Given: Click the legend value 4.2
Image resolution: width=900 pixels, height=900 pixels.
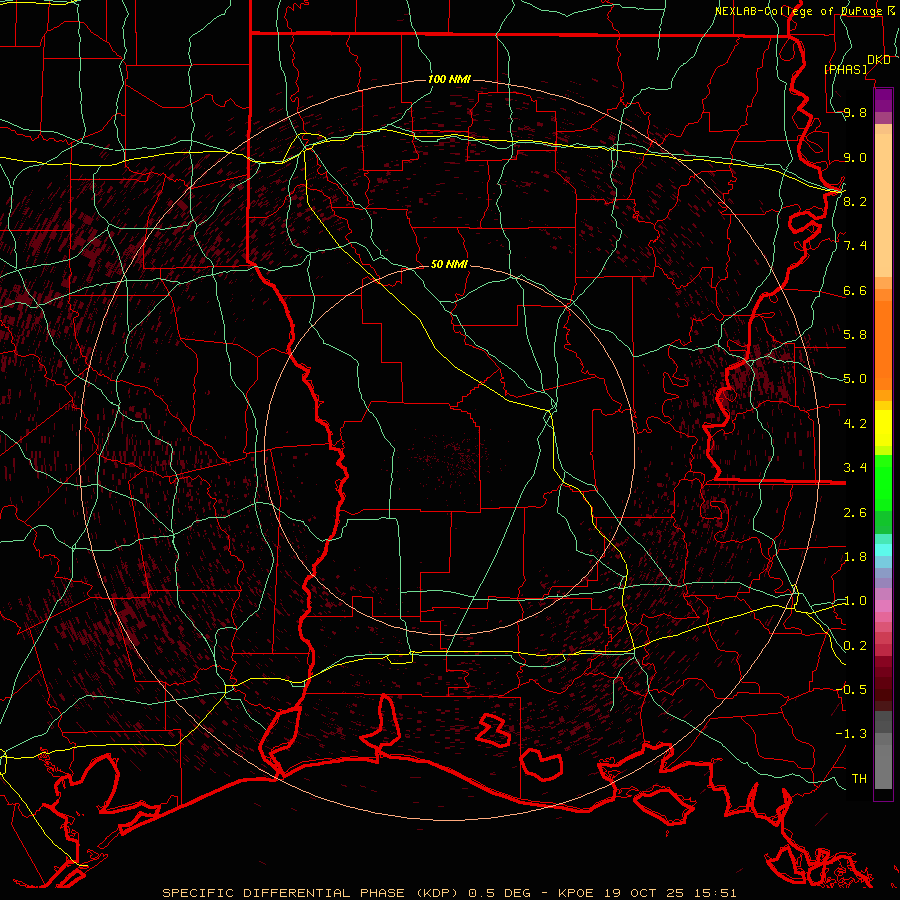Looking at the screenshot, I should tap(855, 424).
